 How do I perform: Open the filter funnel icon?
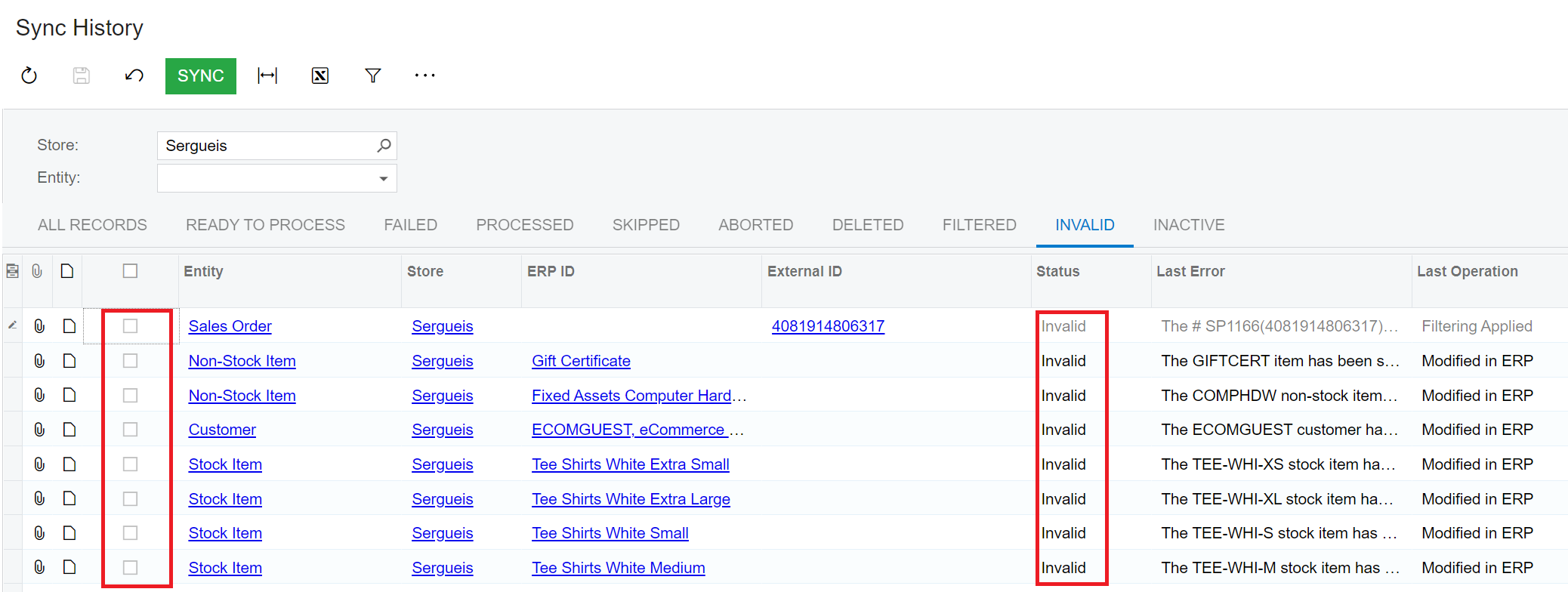coord(372,76)
